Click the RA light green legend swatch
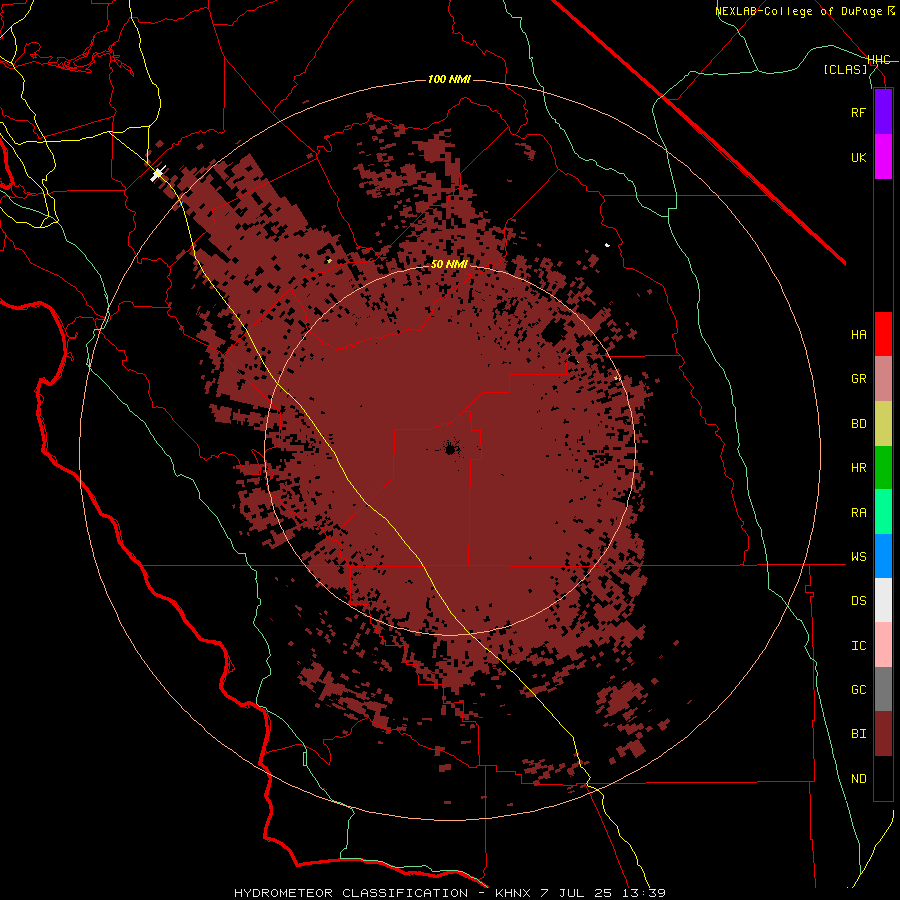Image resolution: width=900 pixels, height=900 pixels. pyautogui.click(x=883, y=512)
